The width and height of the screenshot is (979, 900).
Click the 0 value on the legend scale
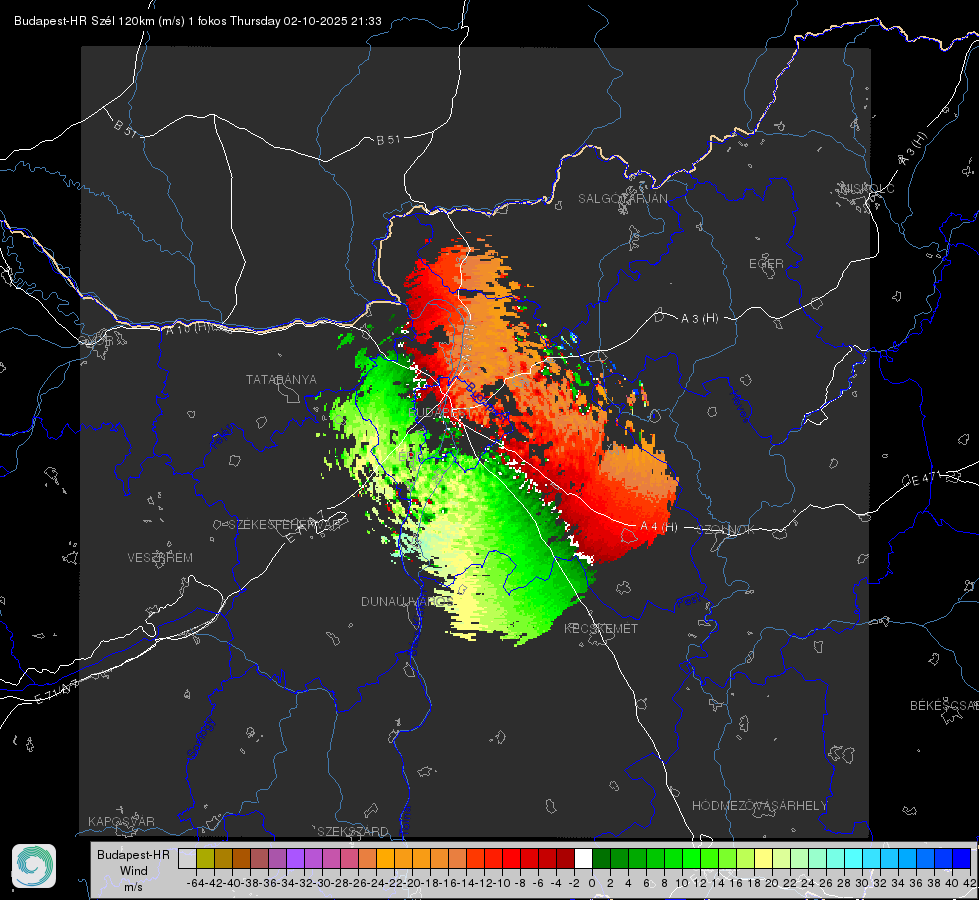[x=592, y=883]
